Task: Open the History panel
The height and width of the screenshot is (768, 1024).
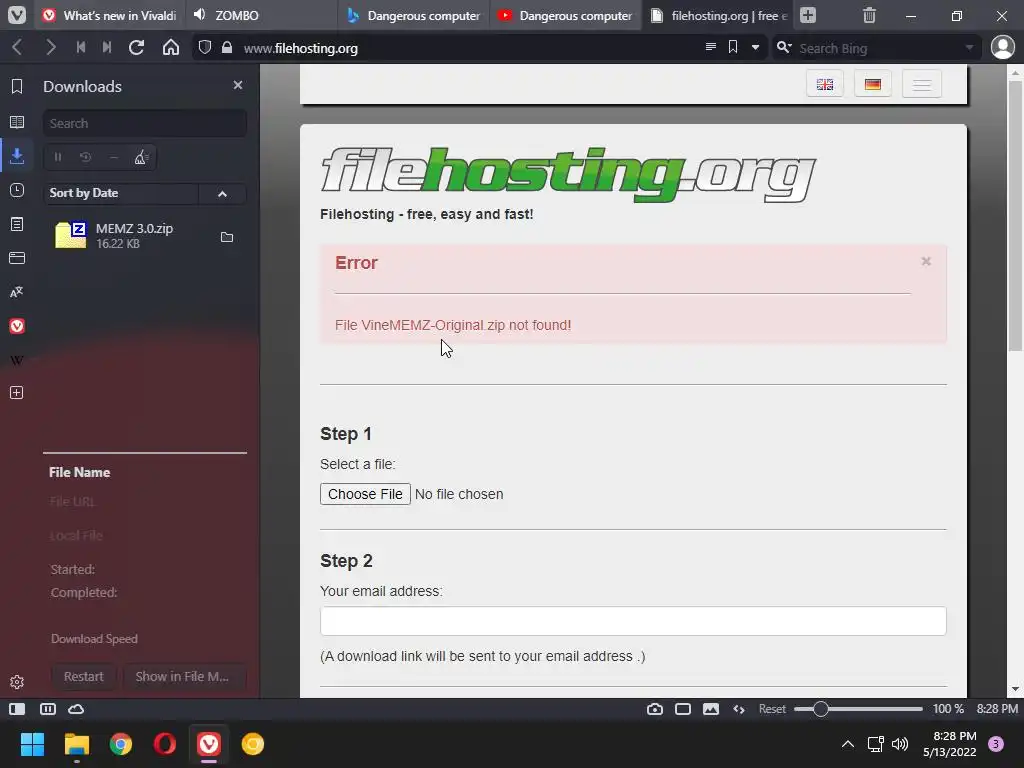Action: tap(17, 190)
